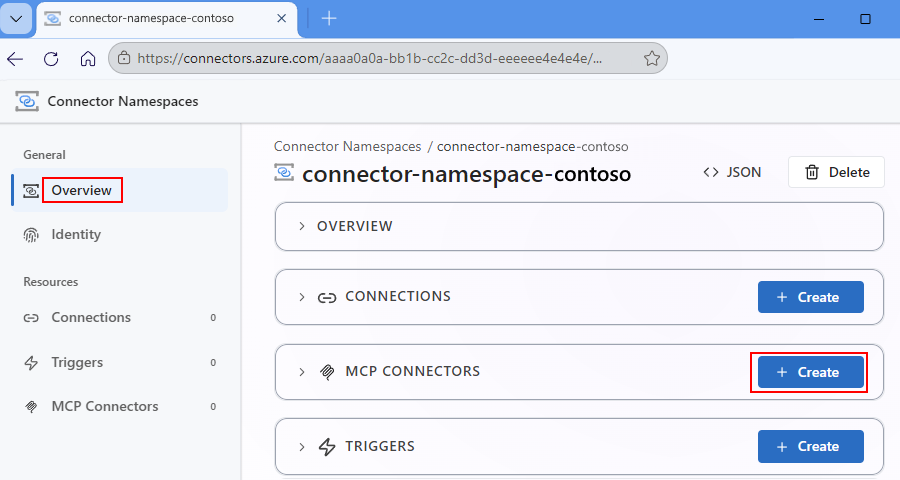Click the Identity fingerprint icon

tap(31, 235)
